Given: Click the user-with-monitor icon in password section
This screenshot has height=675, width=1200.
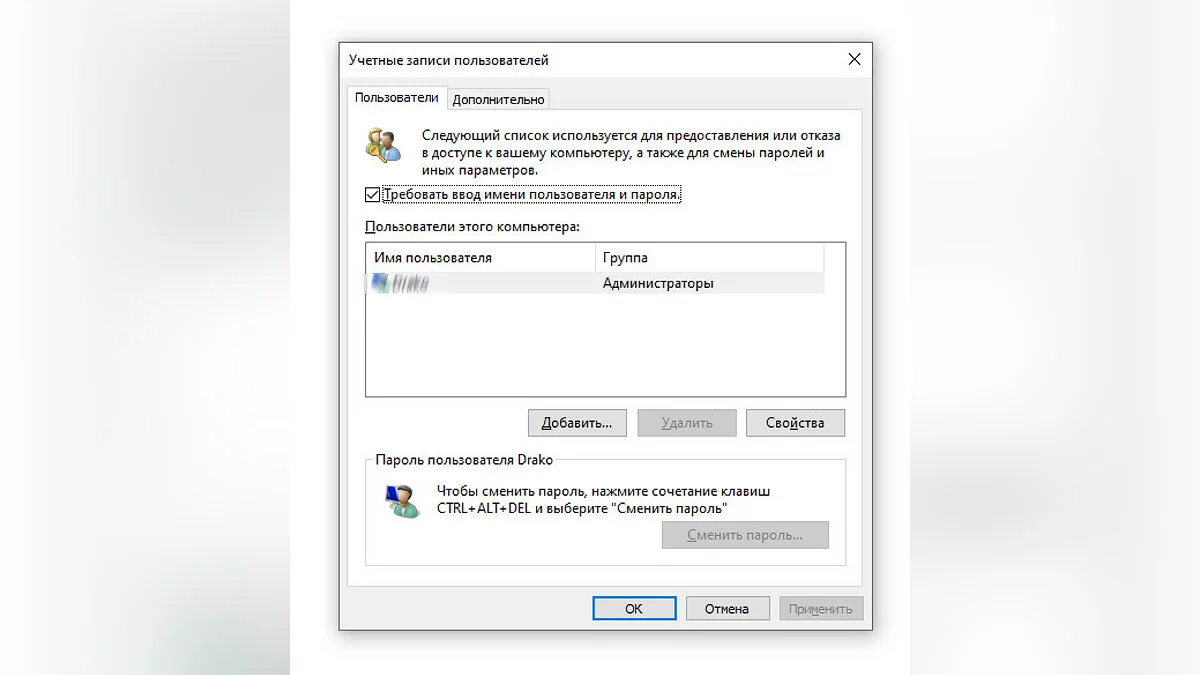Looking at the screenshot, I should (403, 500).
